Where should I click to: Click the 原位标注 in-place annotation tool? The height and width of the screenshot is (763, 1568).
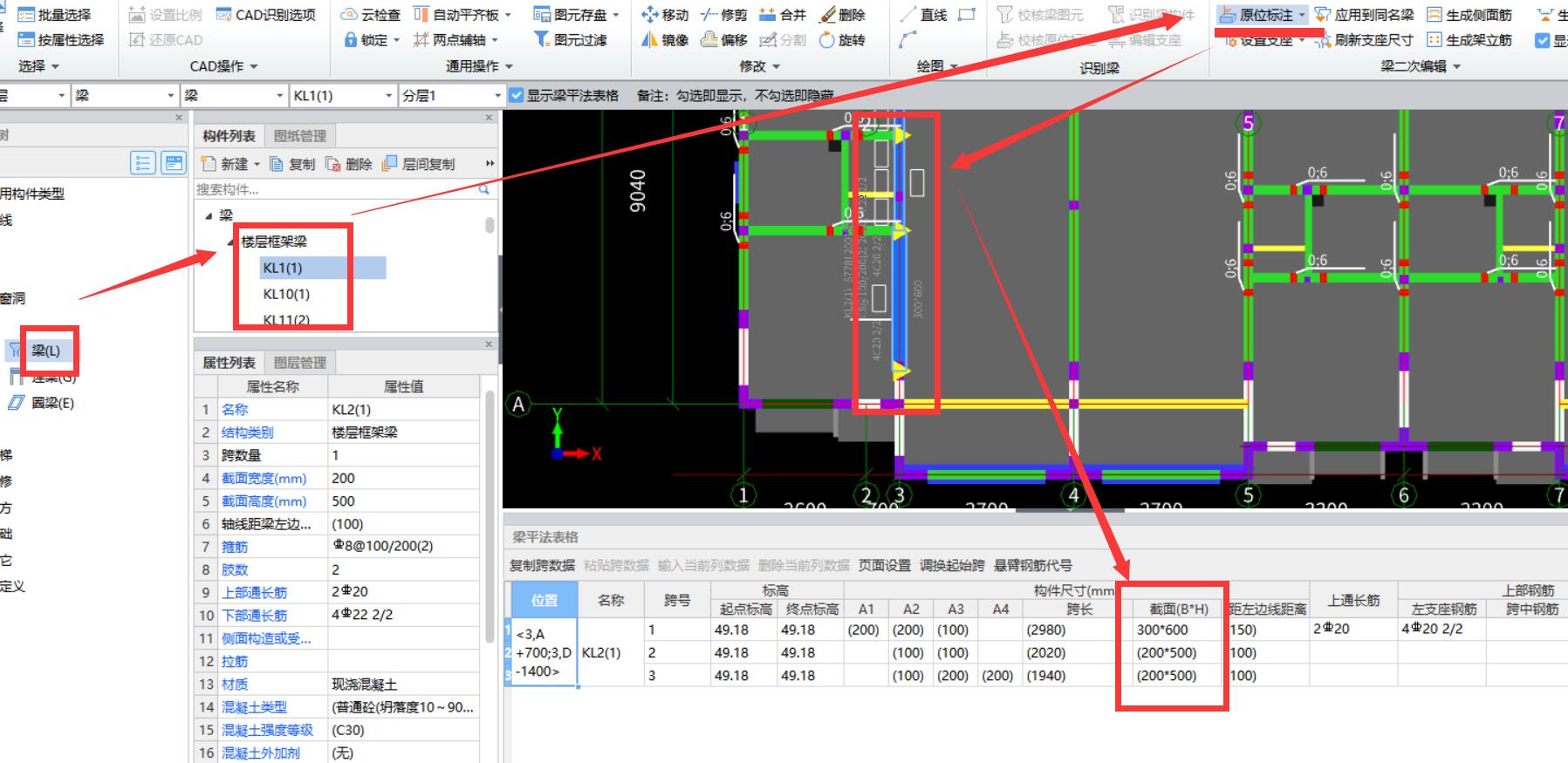coord(1256,15)
